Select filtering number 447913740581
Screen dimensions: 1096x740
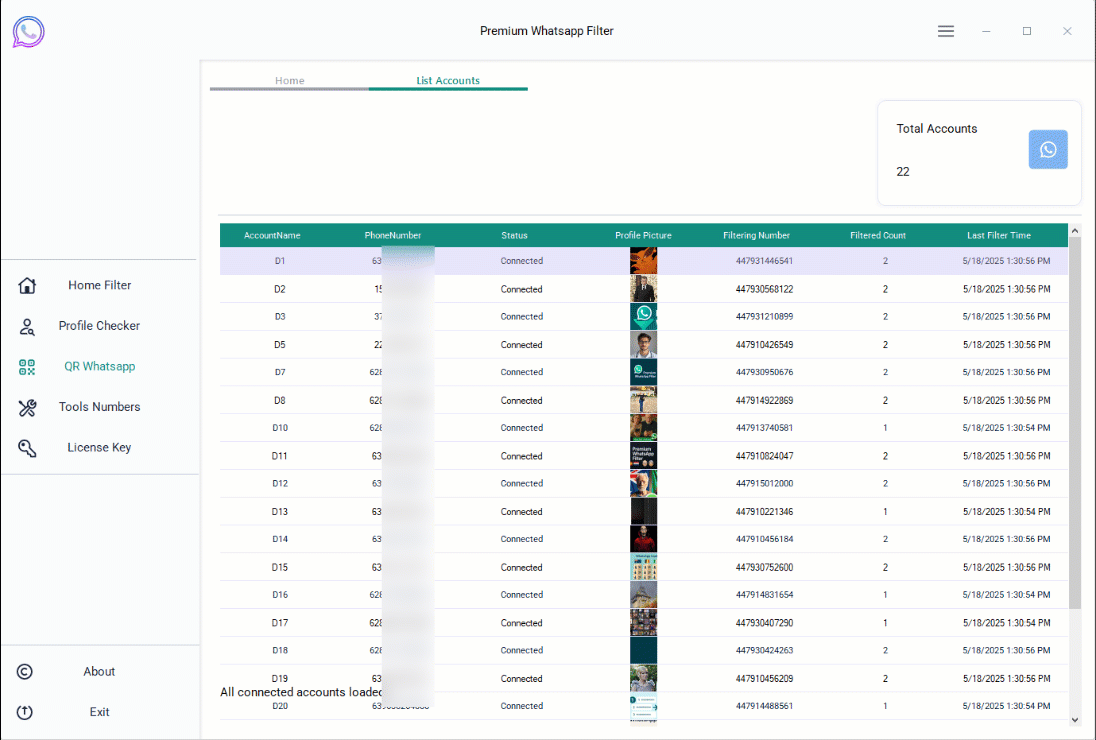pyautogui.click(x=764, y=428)
